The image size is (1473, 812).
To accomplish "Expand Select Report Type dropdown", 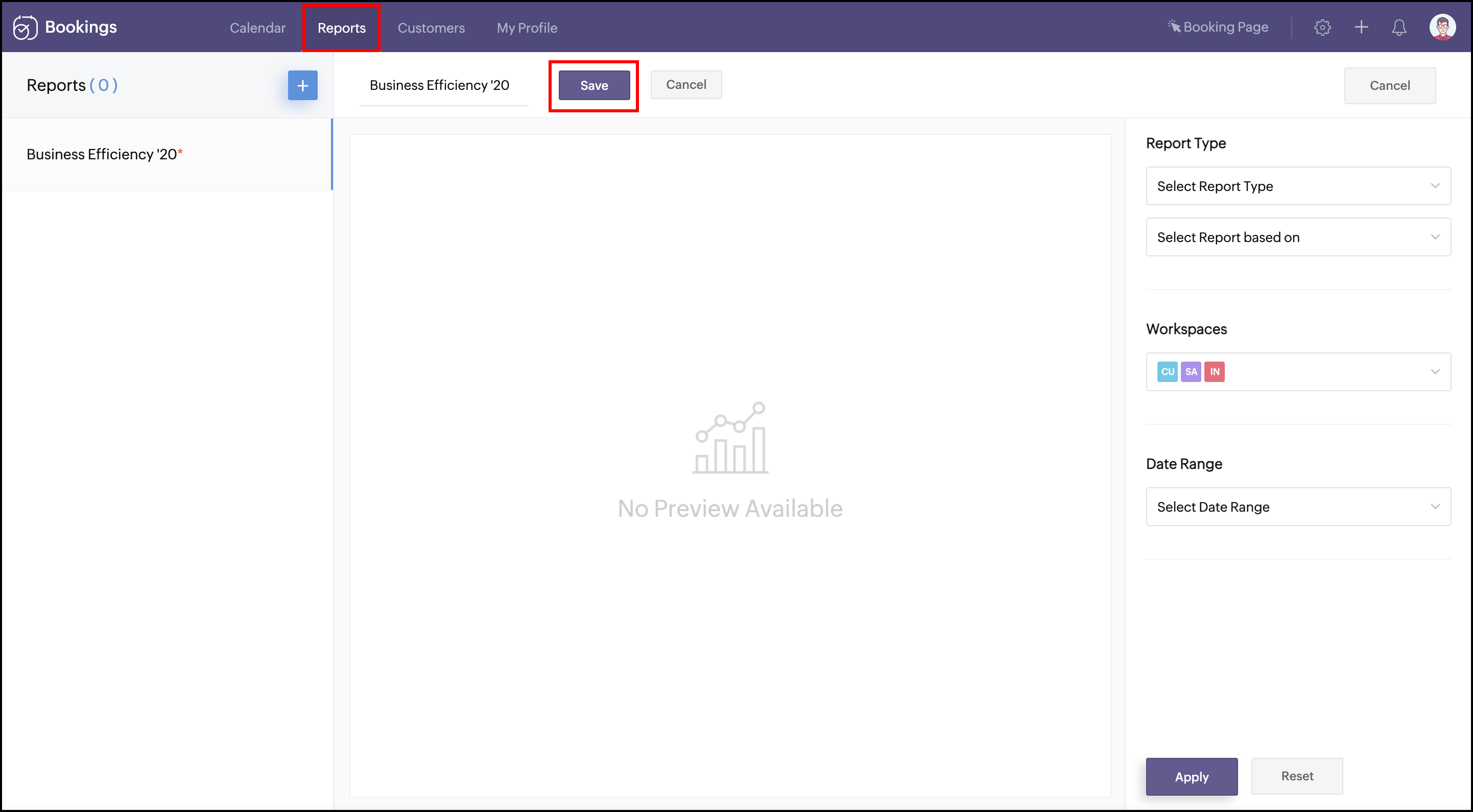I will click(1298, 186).
